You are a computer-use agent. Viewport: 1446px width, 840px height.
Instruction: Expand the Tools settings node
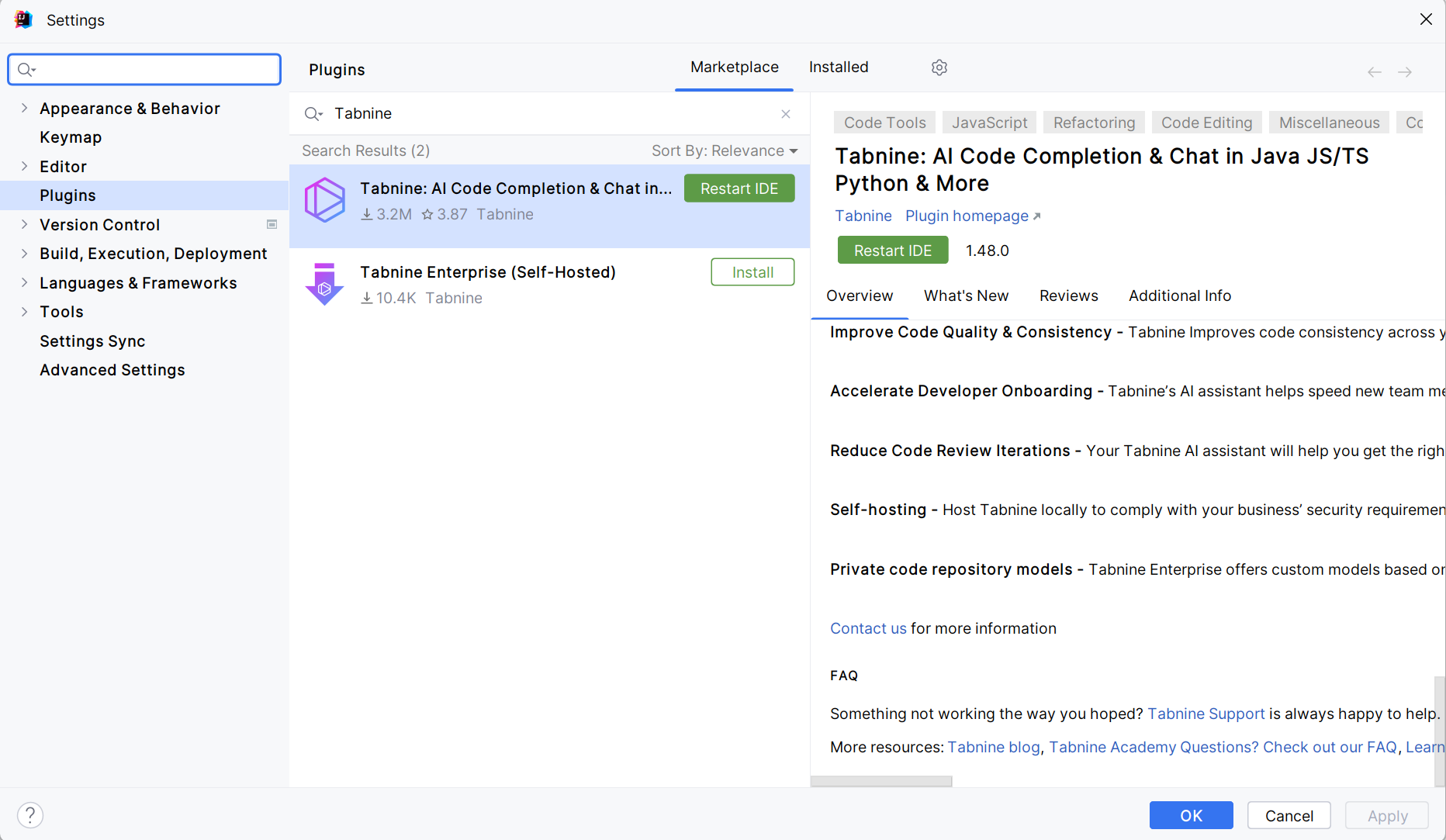[24, 311]
